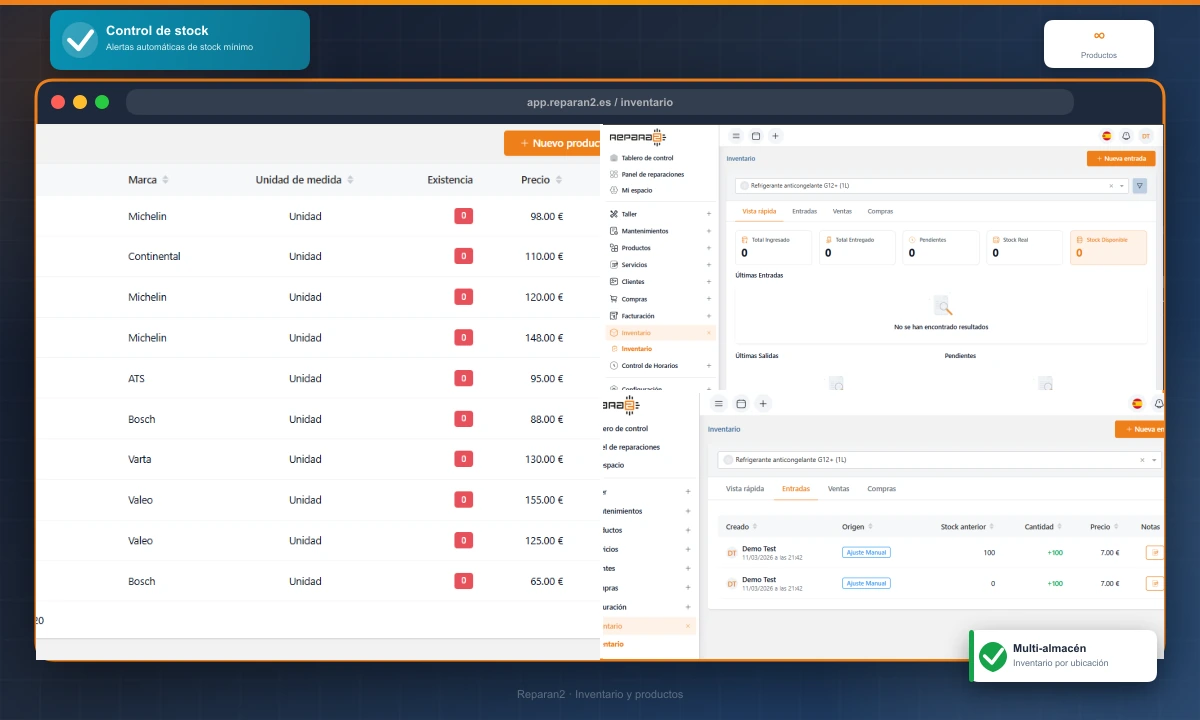Click the calendar icon above the Entradas table view
The width and height of the screenshot is (1200, 720).
[741, 404]
